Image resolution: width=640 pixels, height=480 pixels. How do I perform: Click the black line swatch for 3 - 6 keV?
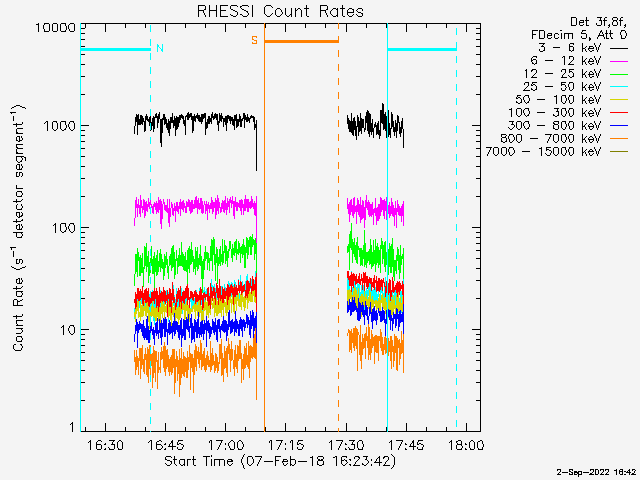coord(619,48)
